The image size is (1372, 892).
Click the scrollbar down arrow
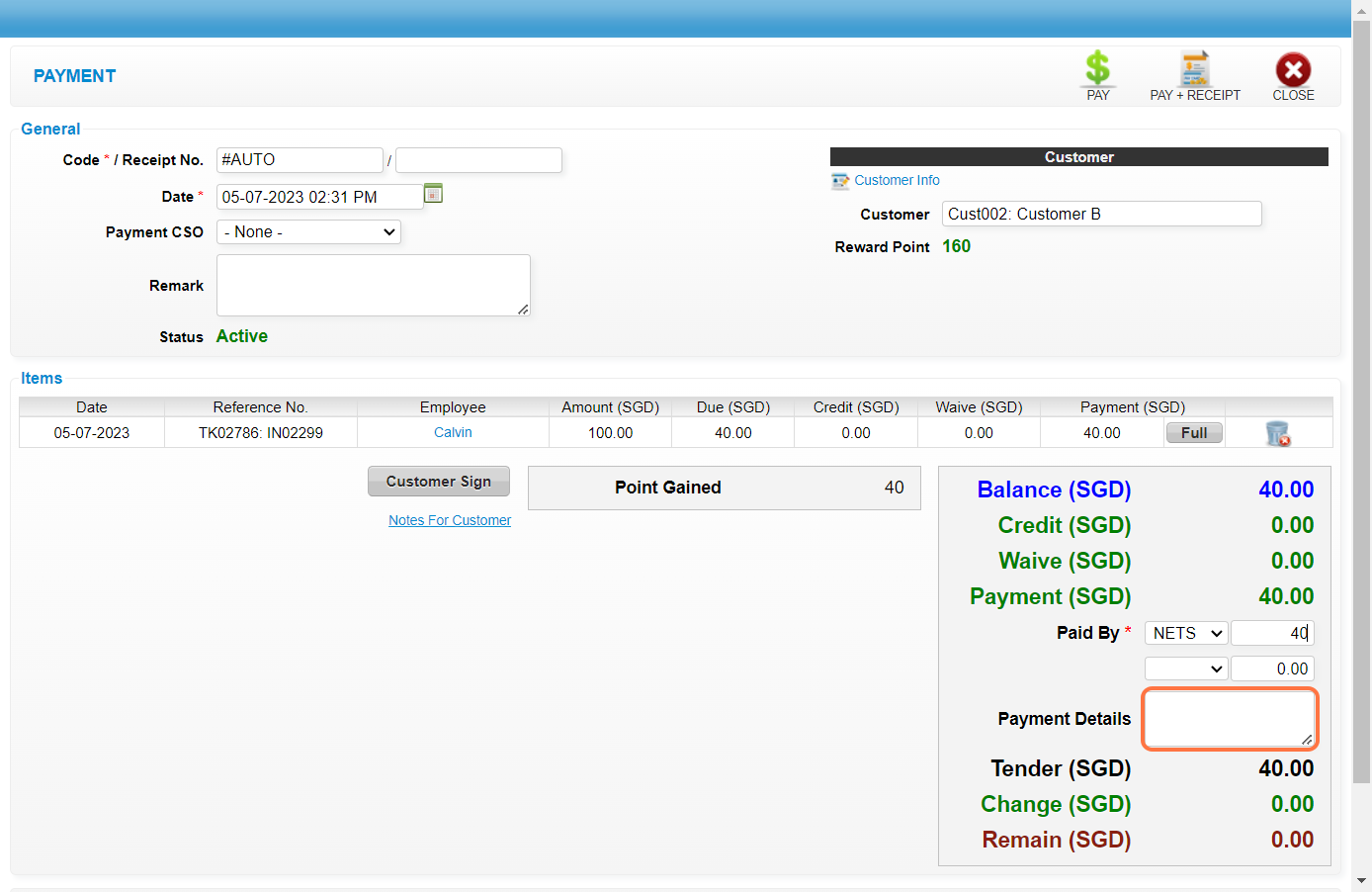coord(1361,880)
